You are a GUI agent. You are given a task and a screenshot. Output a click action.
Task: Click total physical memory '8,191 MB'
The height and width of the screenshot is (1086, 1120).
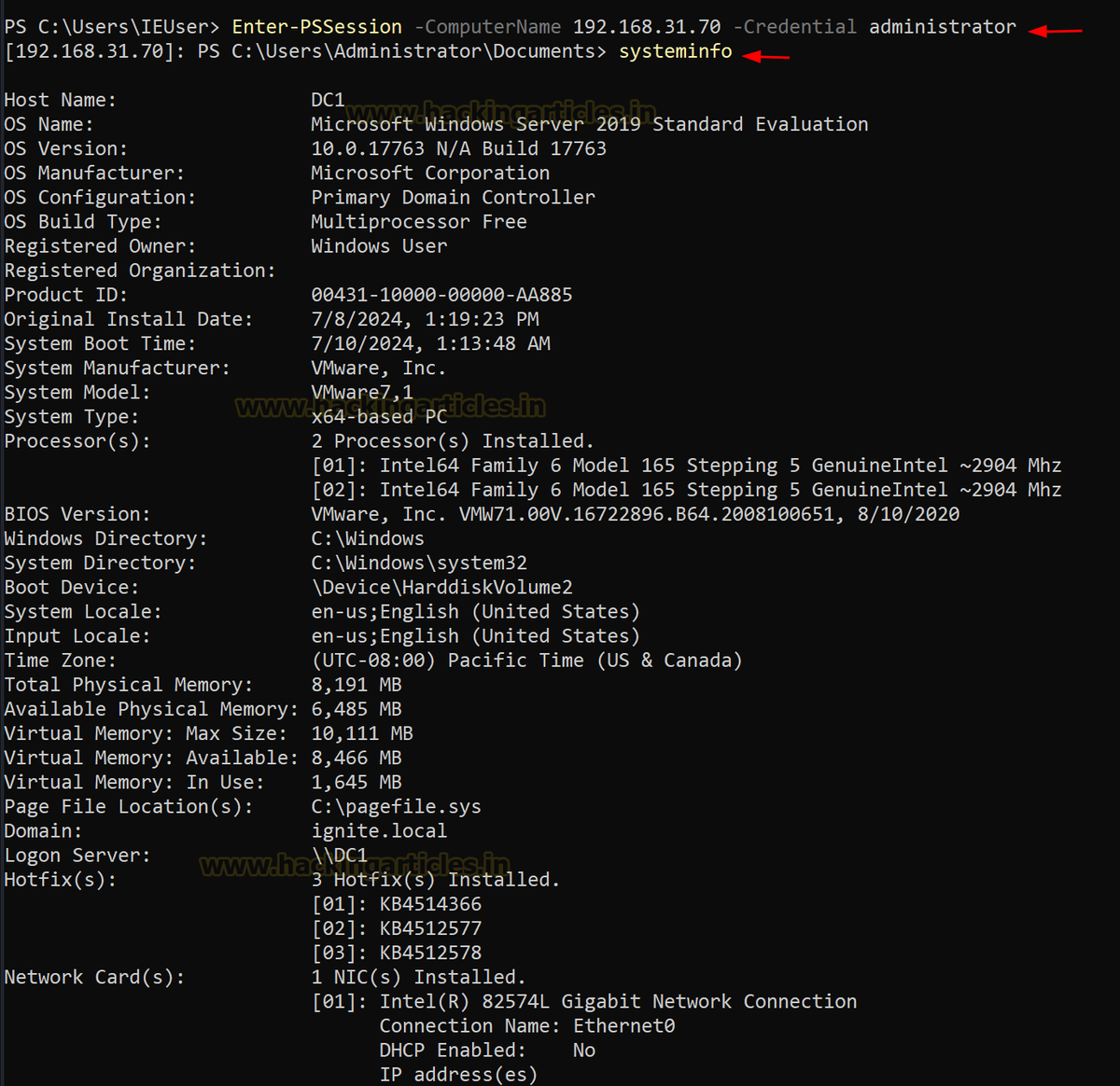(x=357, y=684)
